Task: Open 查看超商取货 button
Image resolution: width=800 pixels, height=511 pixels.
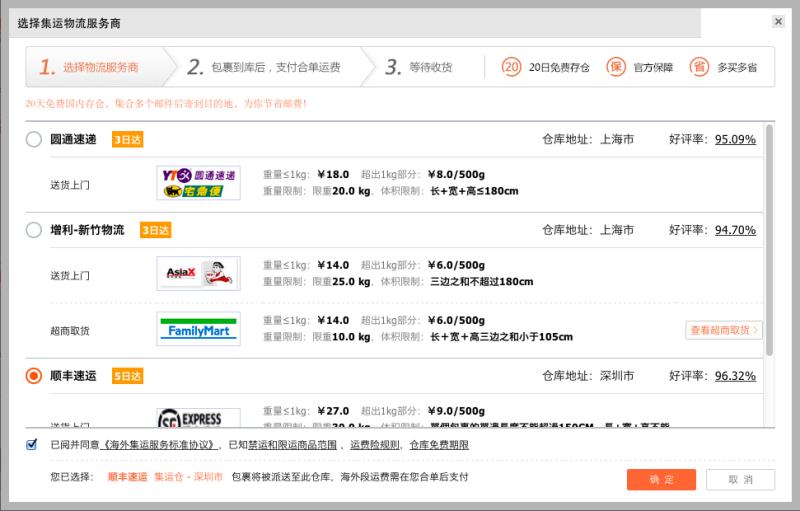Action: point(723,330)
